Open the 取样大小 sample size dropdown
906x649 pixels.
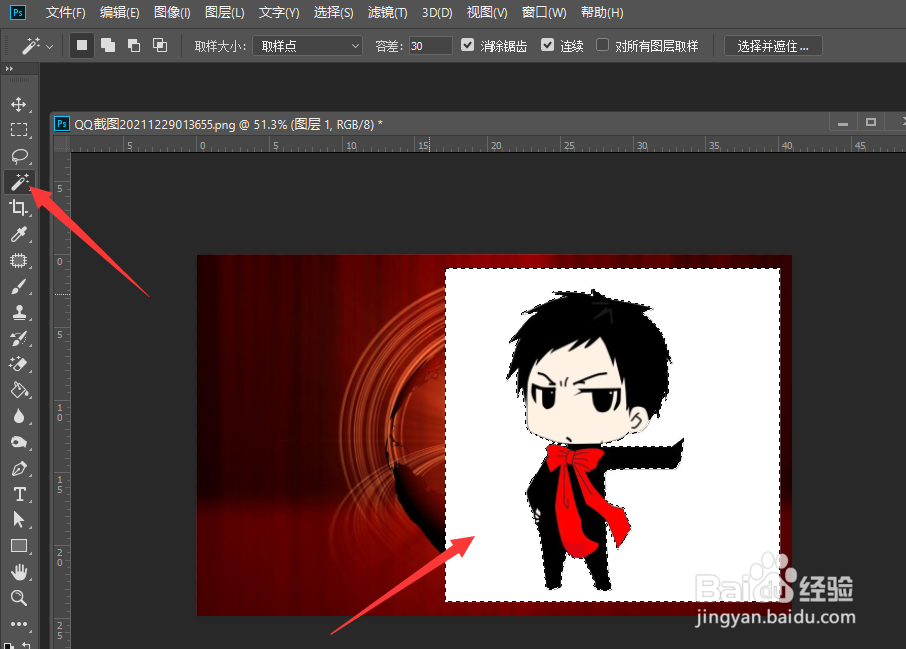tap(307, 46)
